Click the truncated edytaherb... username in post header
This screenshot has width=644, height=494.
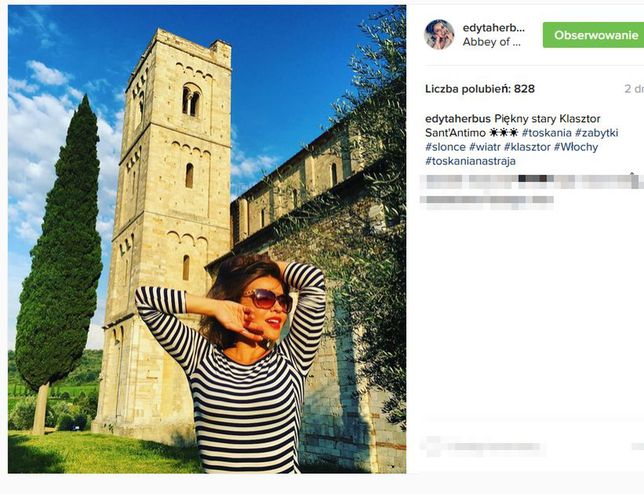point(494,28)
